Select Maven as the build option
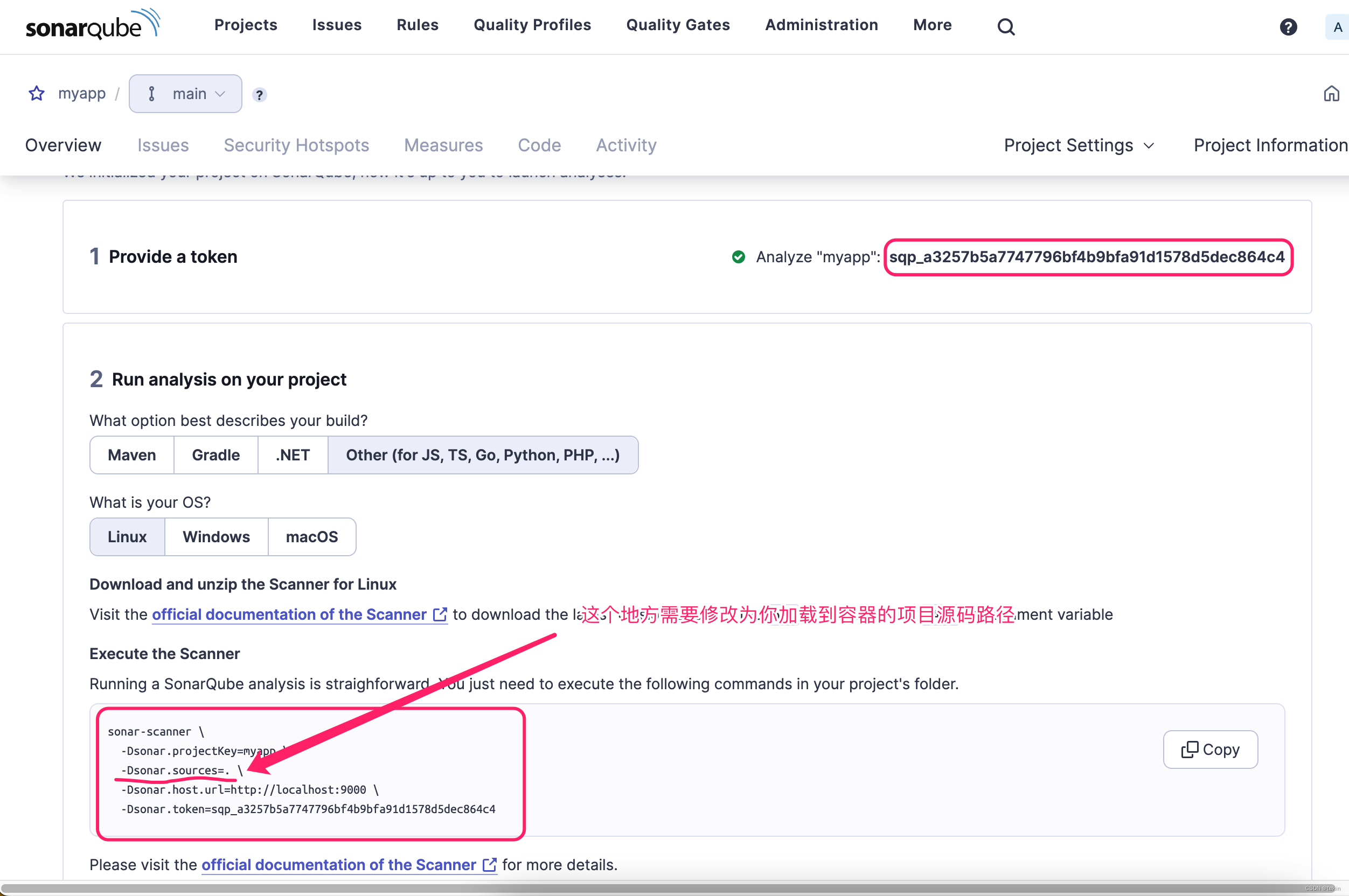 [x=131, y=455]
